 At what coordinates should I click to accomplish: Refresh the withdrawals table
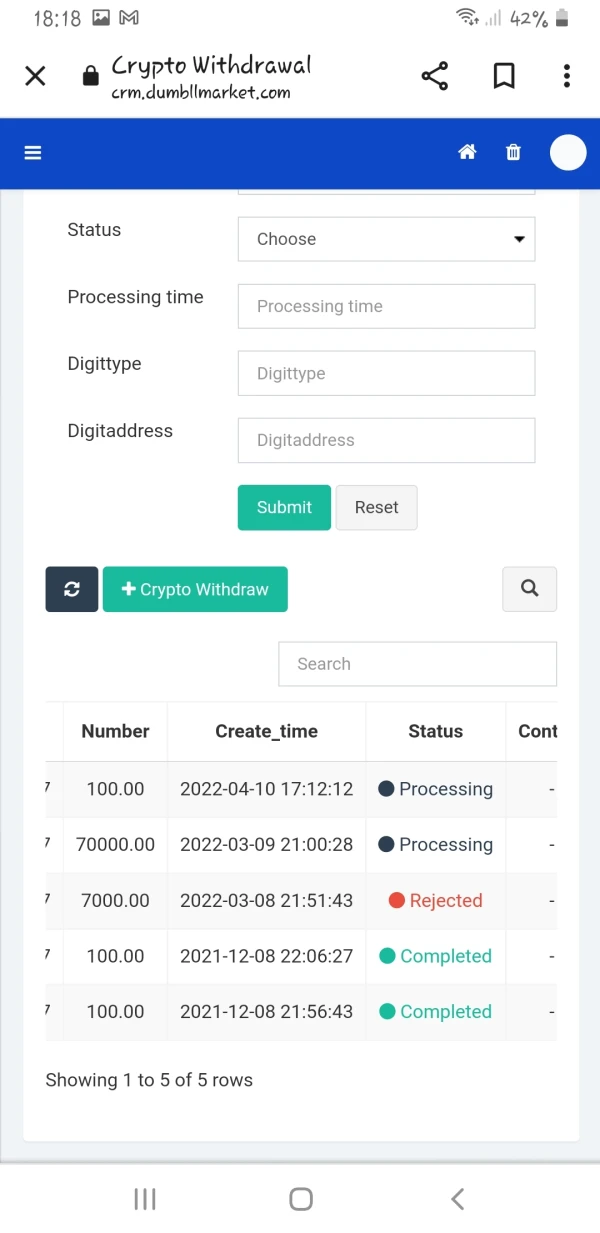click(72, 590)
